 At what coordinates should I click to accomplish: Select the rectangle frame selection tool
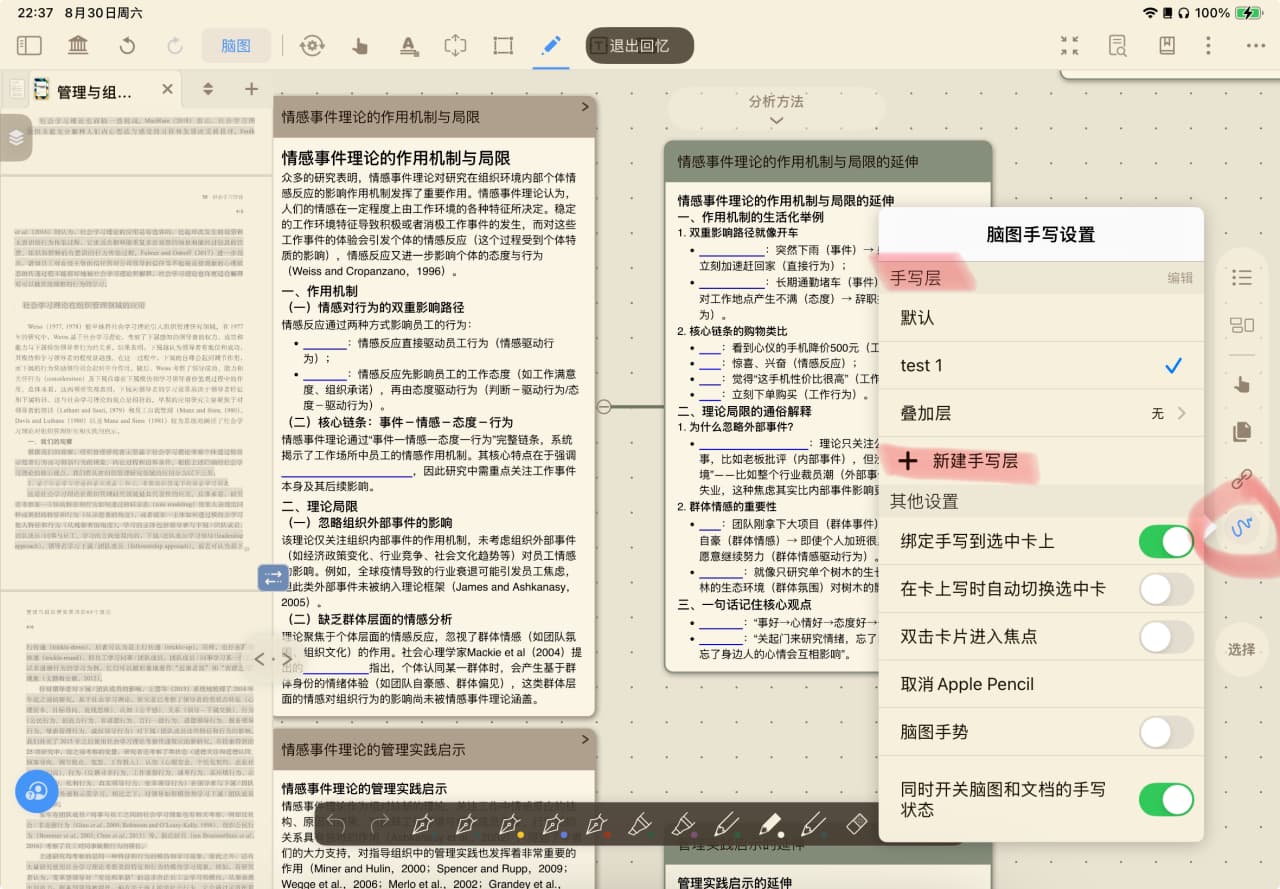(x=503, y=45)
